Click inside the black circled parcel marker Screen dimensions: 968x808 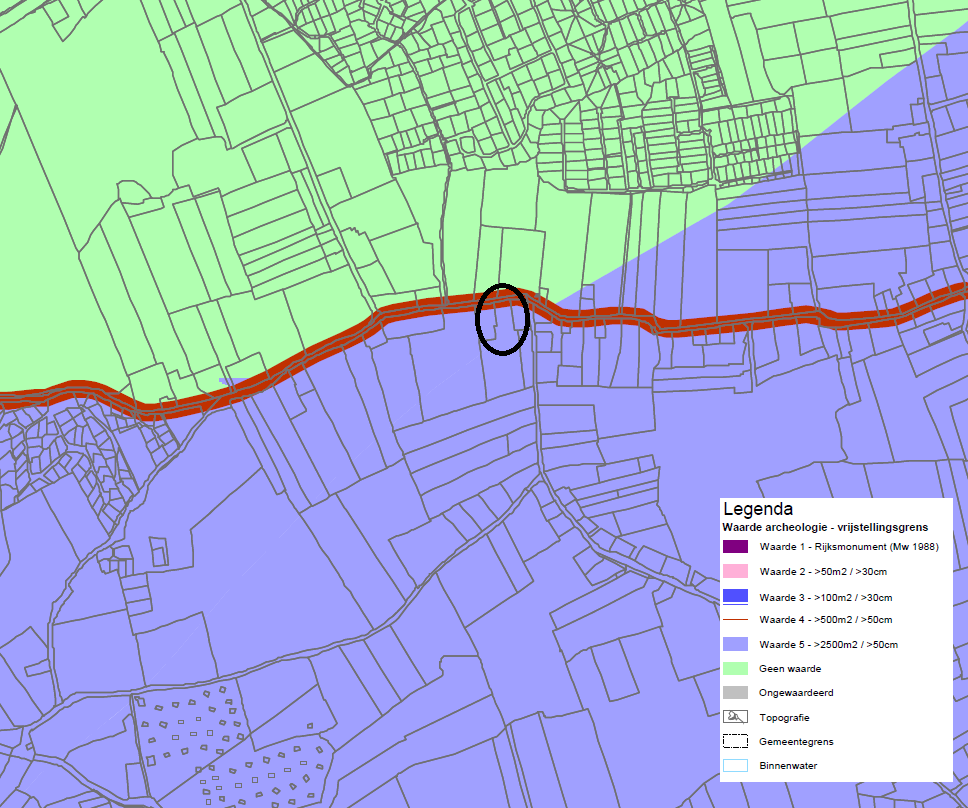(x=502, y=319)
